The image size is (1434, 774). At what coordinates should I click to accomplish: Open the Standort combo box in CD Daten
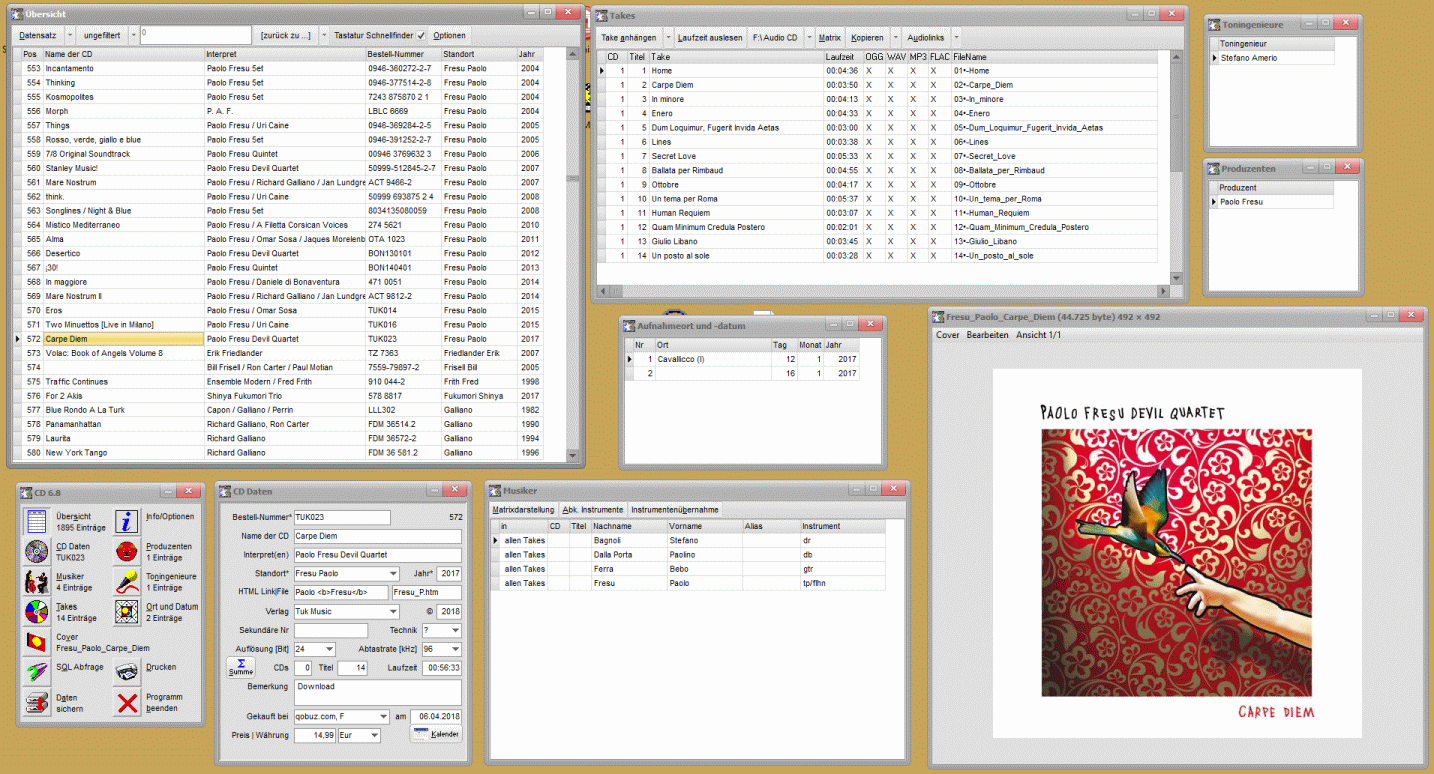point(345,574)
